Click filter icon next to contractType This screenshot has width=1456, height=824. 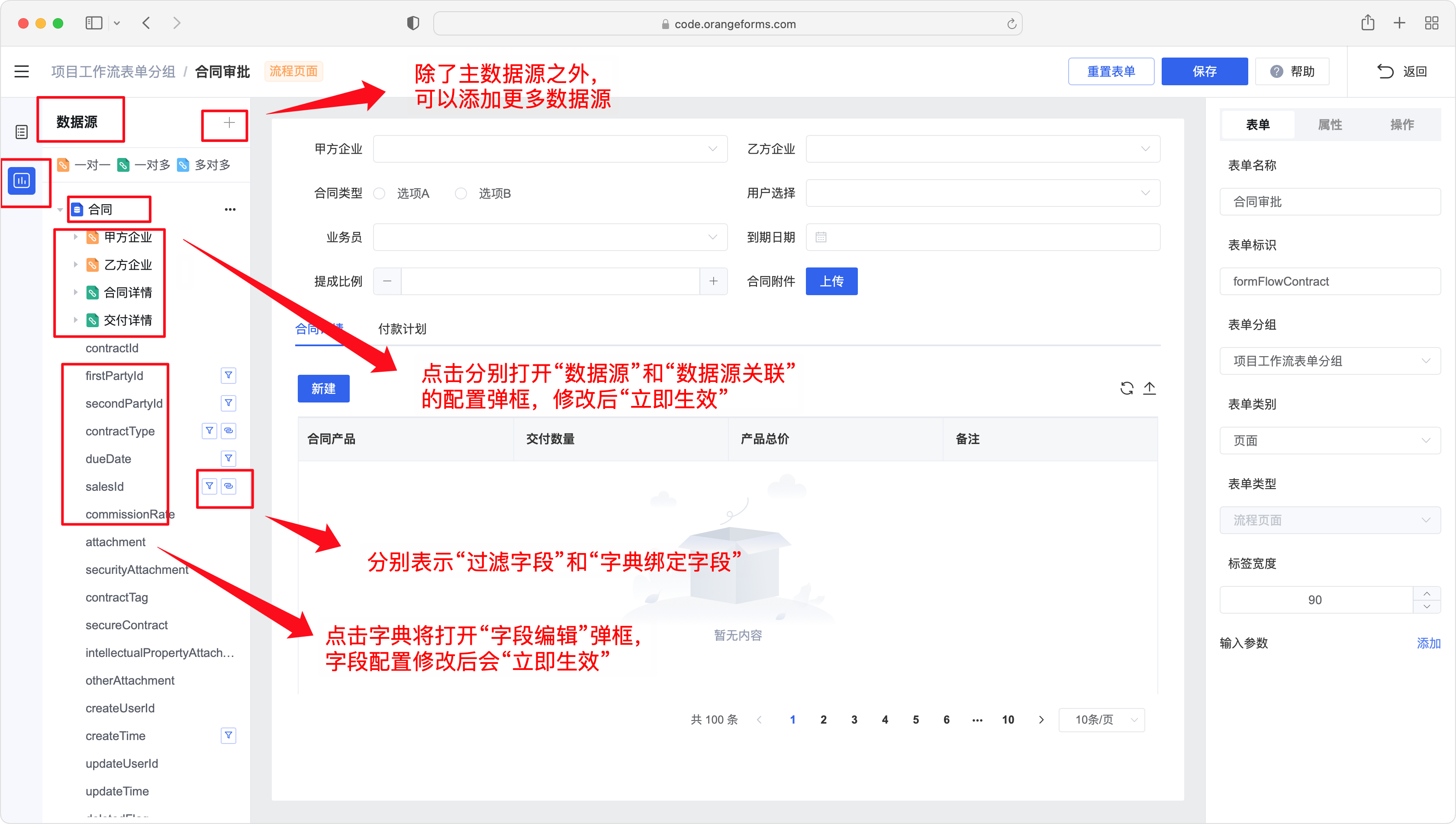point(209,431)
